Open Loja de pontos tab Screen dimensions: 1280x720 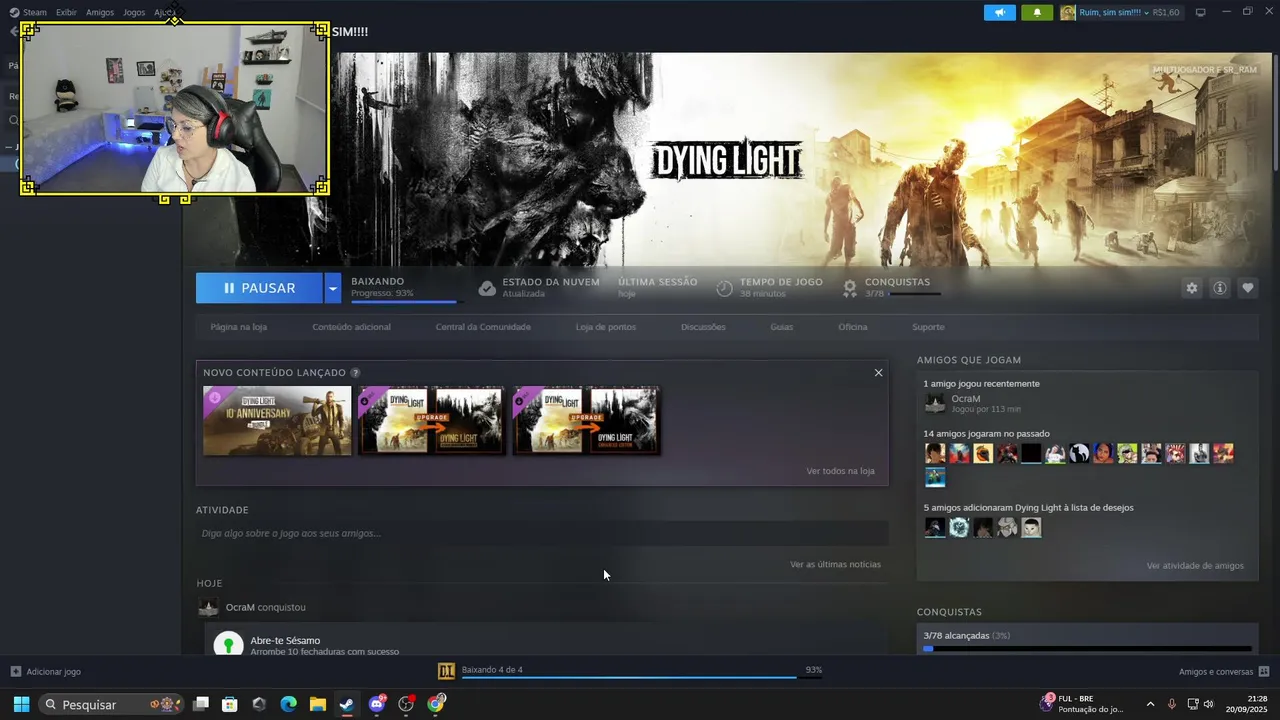[x=606, y=327]
